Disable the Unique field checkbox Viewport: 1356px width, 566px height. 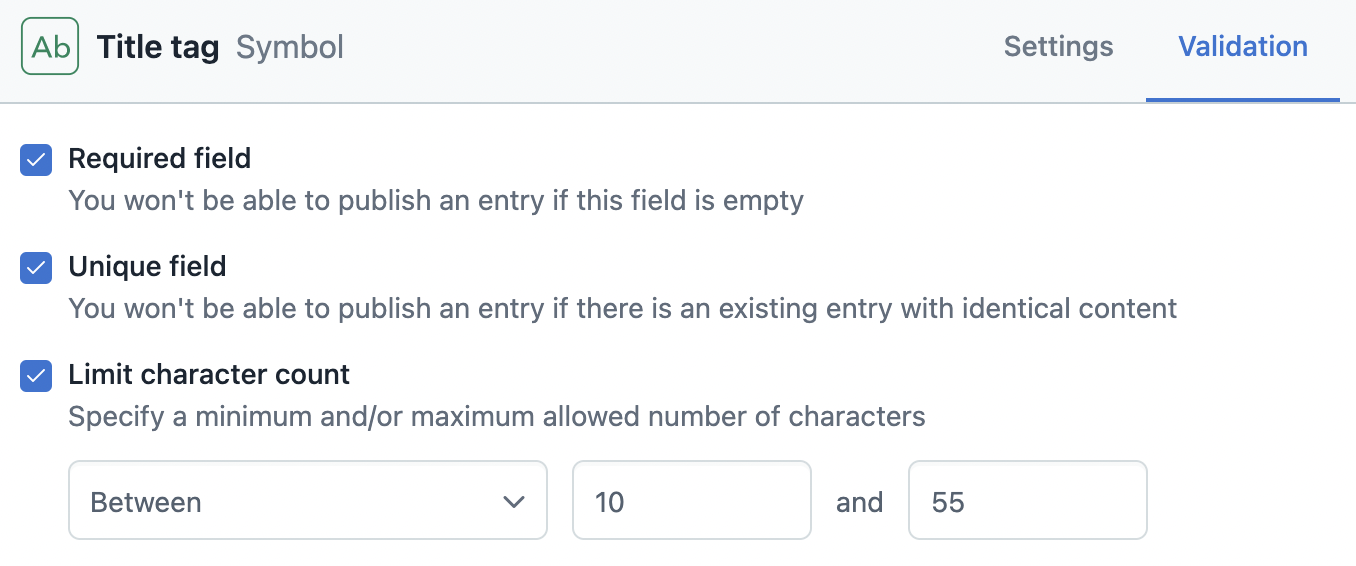click(36, 268)
